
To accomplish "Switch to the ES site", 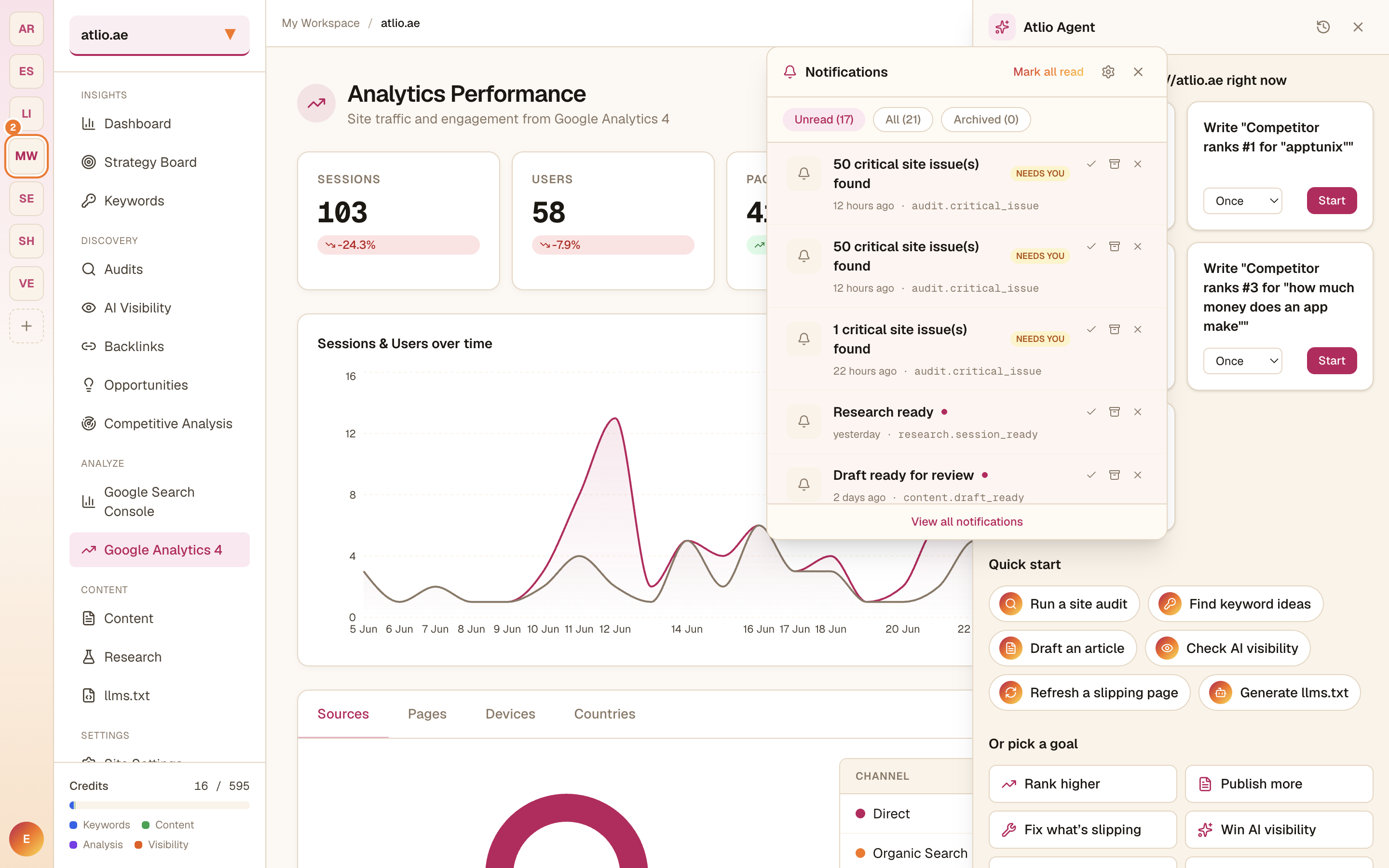I will click(27, 71).
